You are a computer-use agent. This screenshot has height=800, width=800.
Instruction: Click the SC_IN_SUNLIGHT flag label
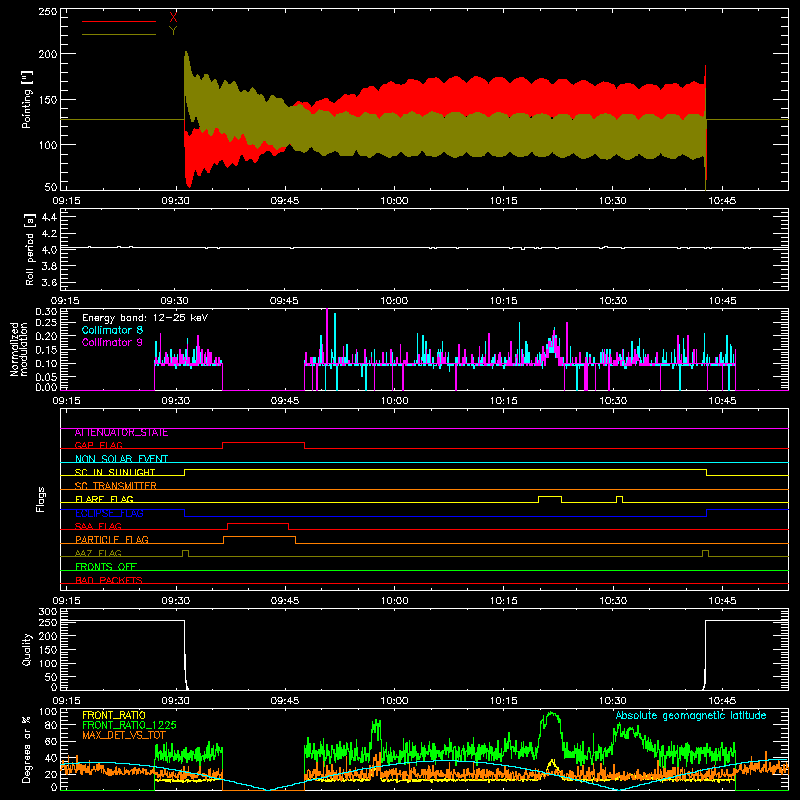coord(115,472)
